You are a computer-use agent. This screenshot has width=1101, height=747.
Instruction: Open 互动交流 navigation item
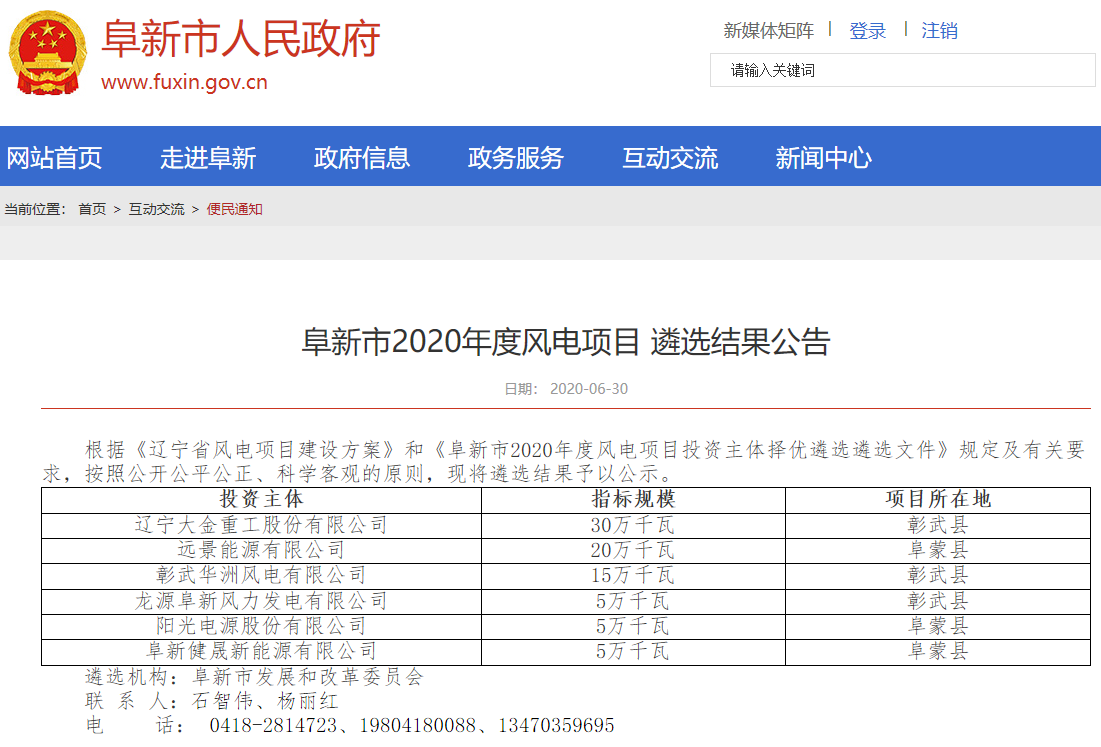click(670, 157)
